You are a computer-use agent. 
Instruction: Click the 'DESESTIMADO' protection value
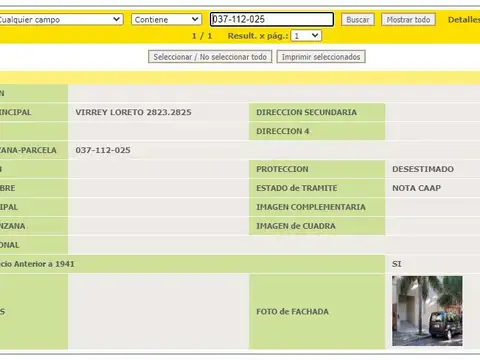[x=423, y=169]
